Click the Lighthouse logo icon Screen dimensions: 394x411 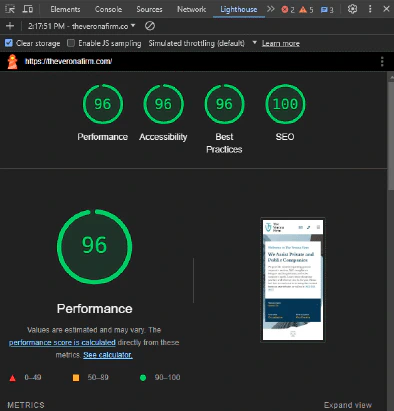pos(13,62)
